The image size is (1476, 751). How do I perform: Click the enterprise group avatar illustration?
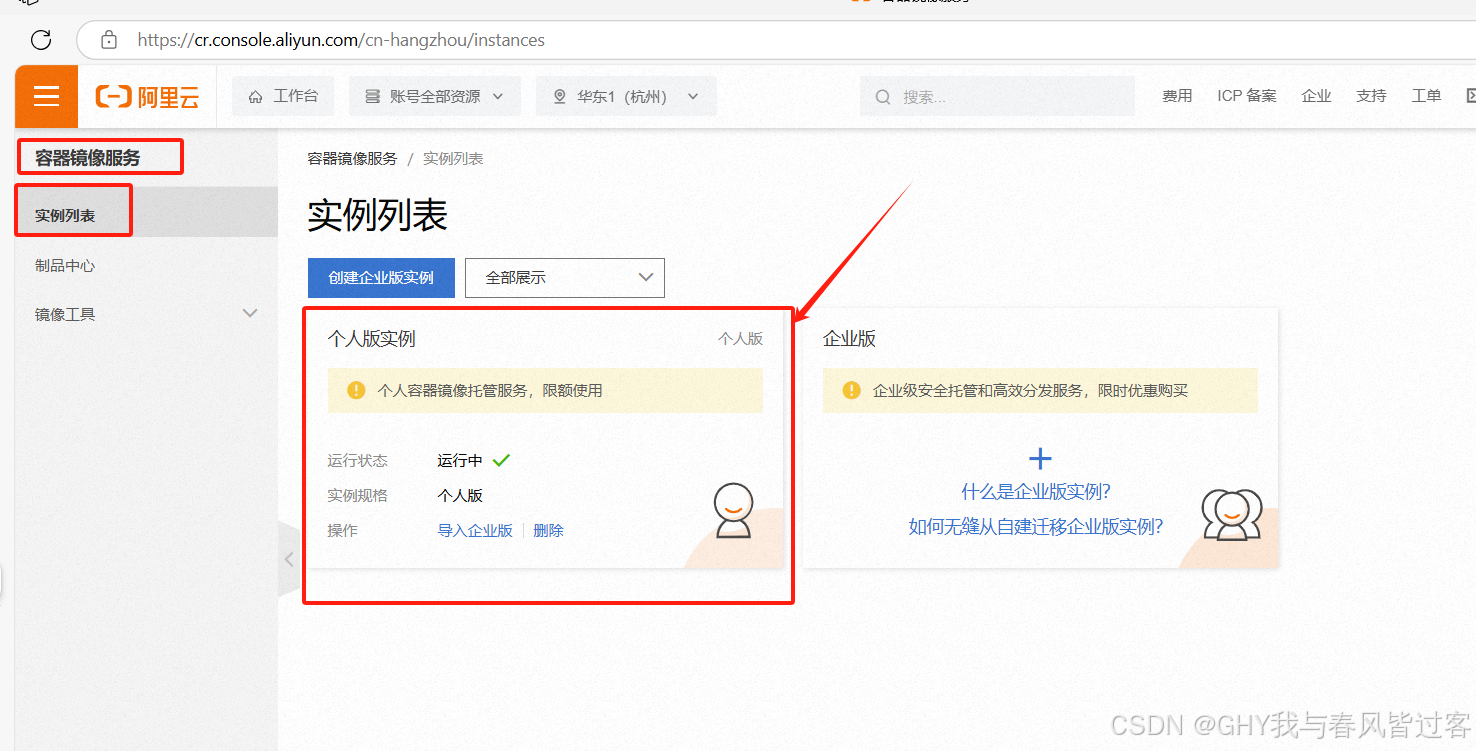click(x=1231, y=514)
